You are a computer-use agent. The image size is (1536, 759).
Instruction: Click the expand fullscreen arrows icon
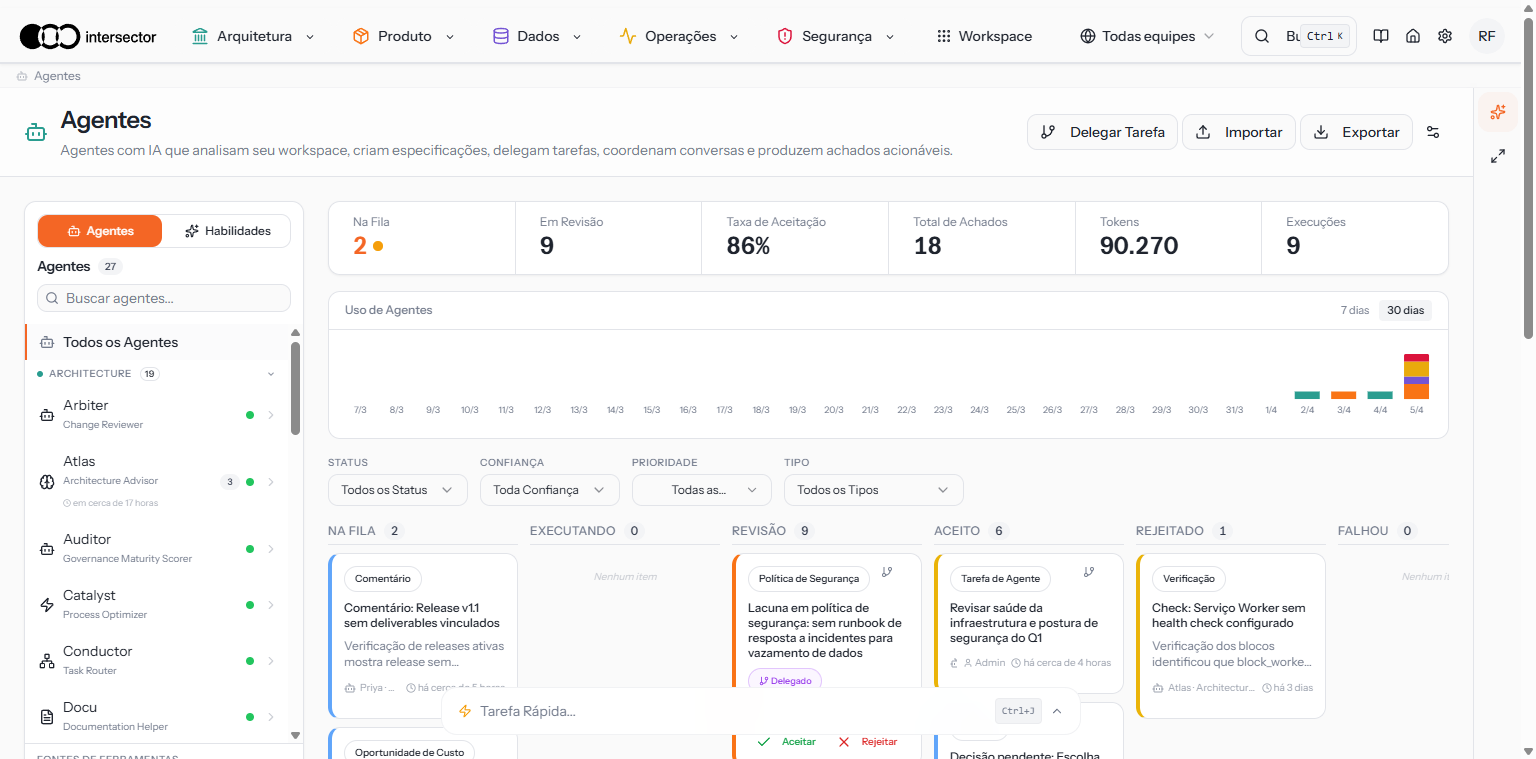point(1498,156)
